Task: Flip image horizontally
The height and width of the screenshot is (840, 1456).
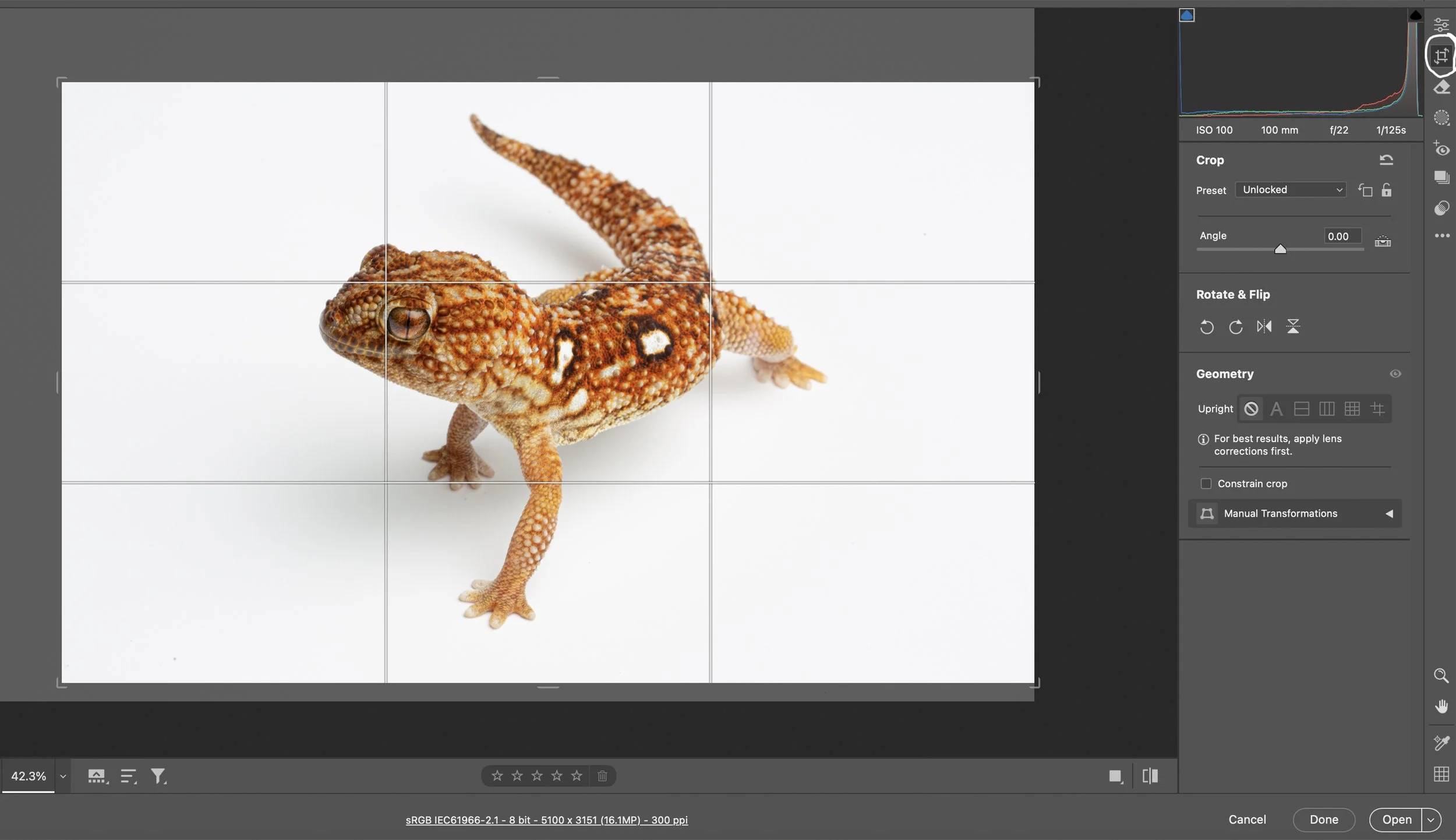Action: 1264,327
